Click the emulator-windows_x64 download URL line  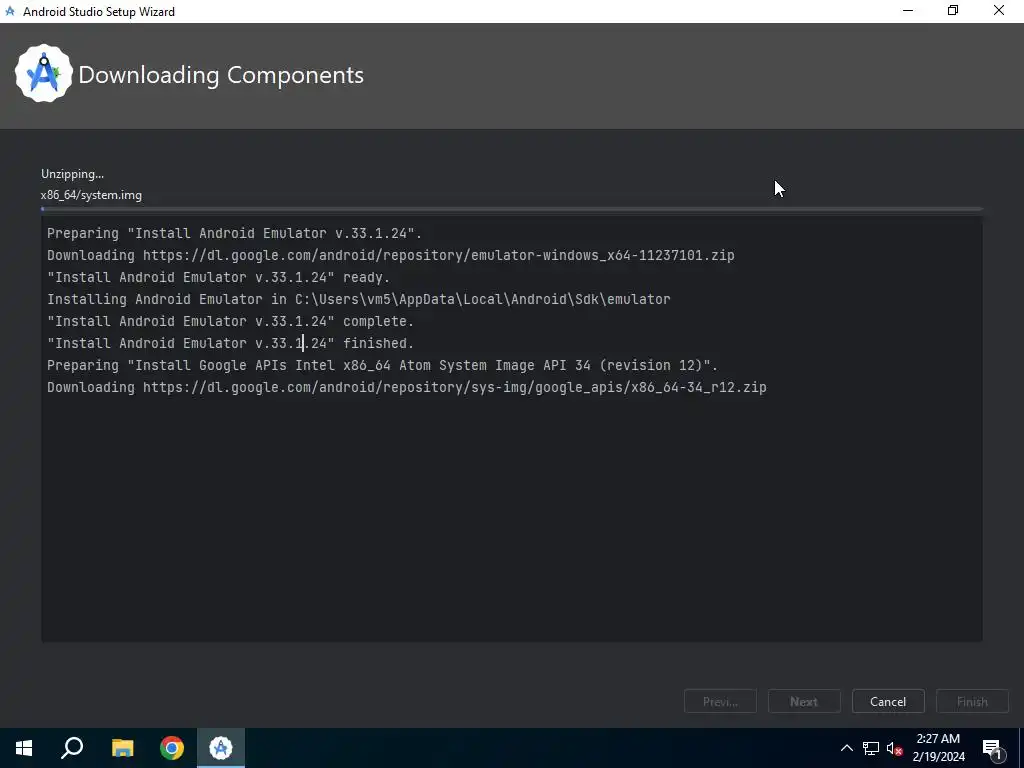[391, 255]
